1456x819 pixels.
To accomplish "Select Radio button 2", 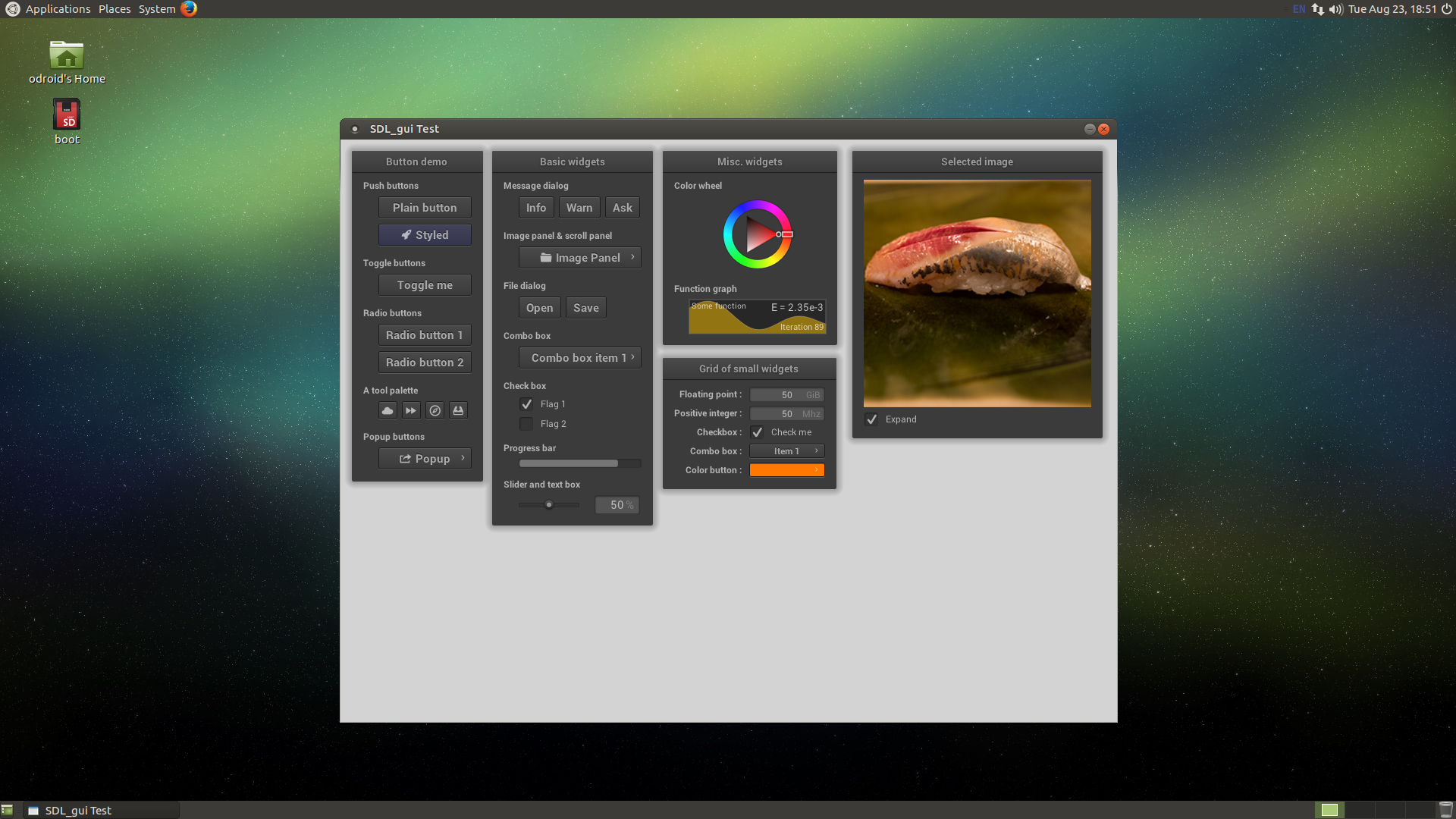I will tap(425, 362).
